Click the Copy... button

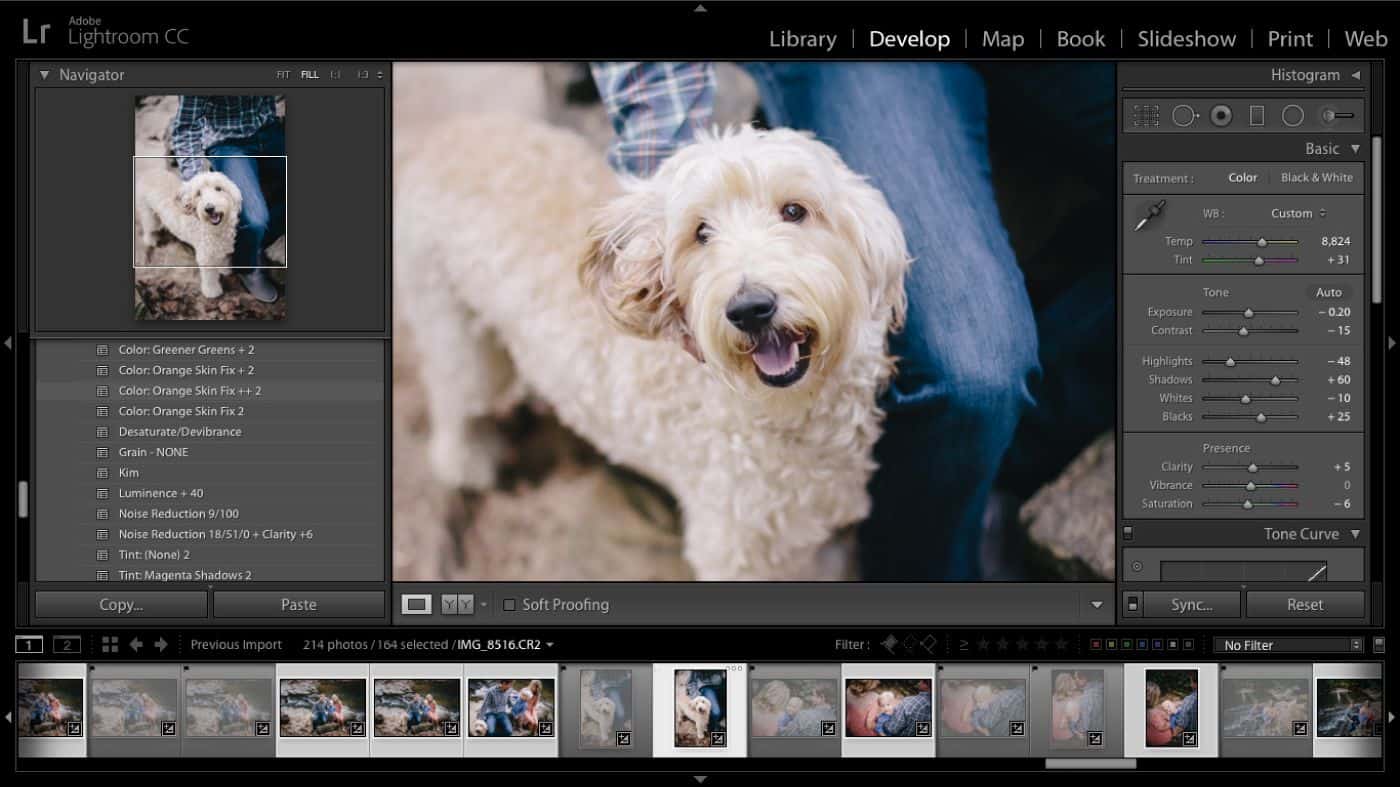point(121,604)
